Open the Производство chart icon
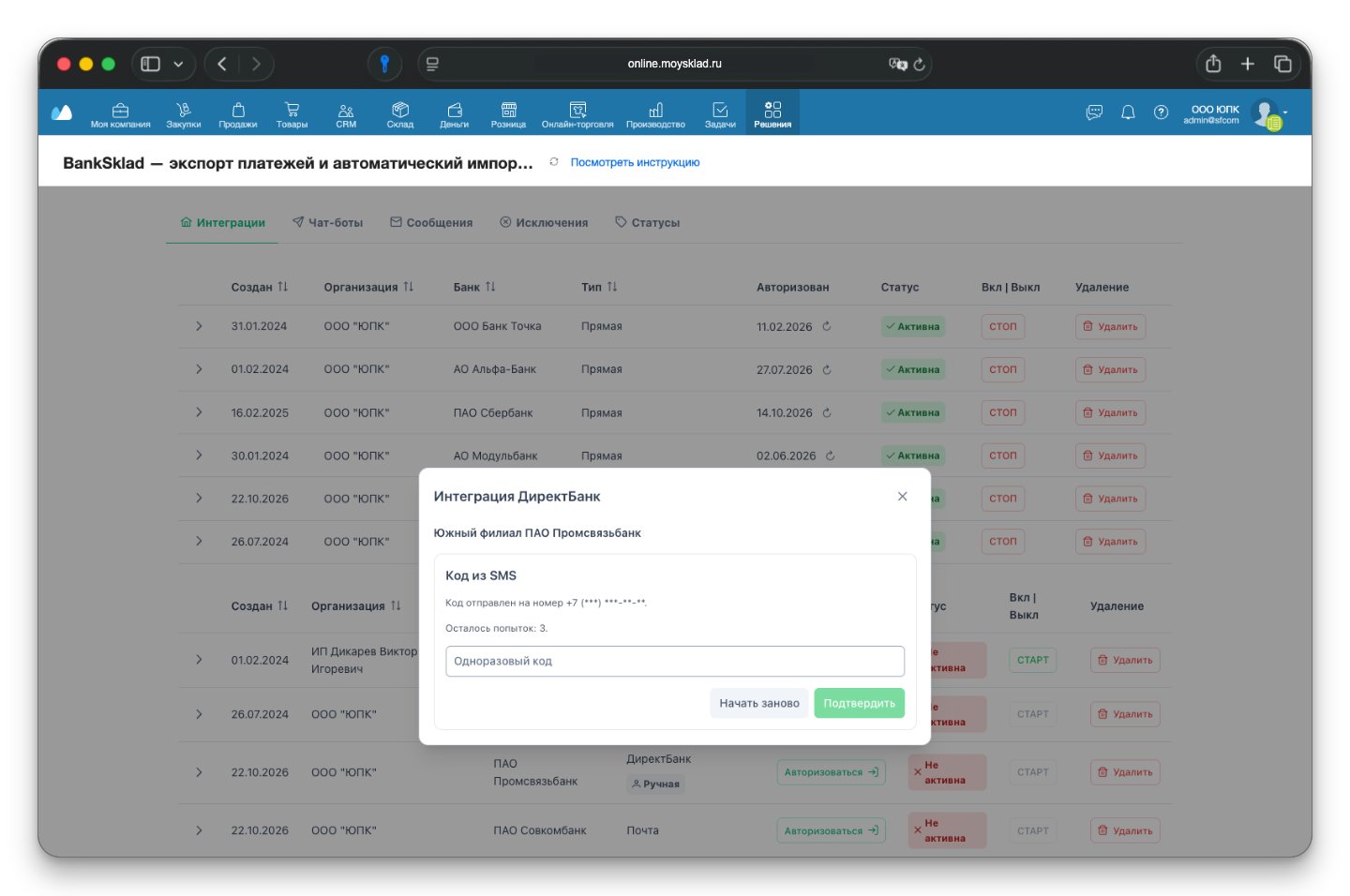The width and height of the screenshot is (1350, 896). pyautogui.click(x=655, y=109)
